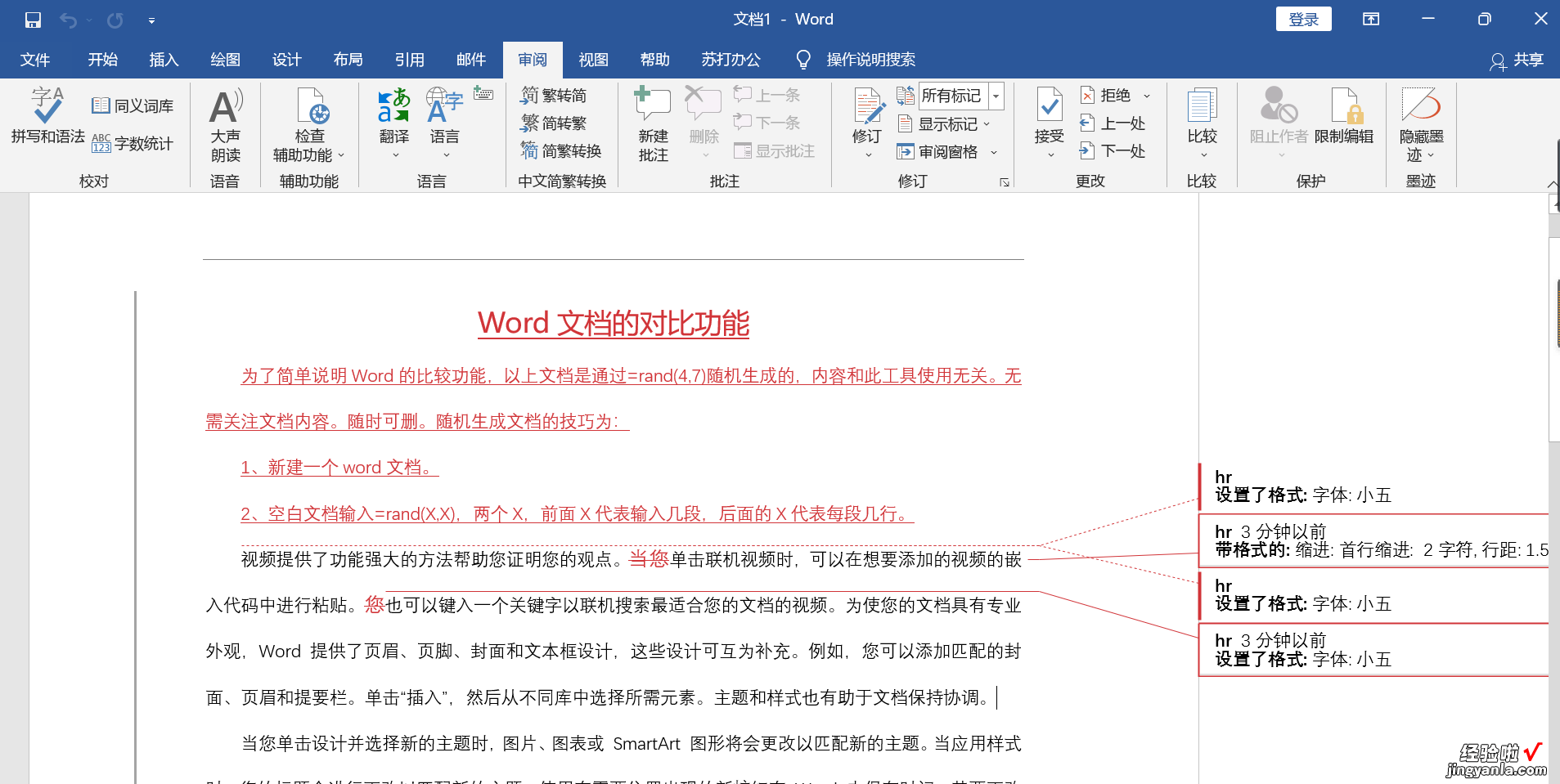The width and height of the screenshot is (1560, 784).
Task: Switch to the 设计 Design tab
Action: (x=286, y=60)
